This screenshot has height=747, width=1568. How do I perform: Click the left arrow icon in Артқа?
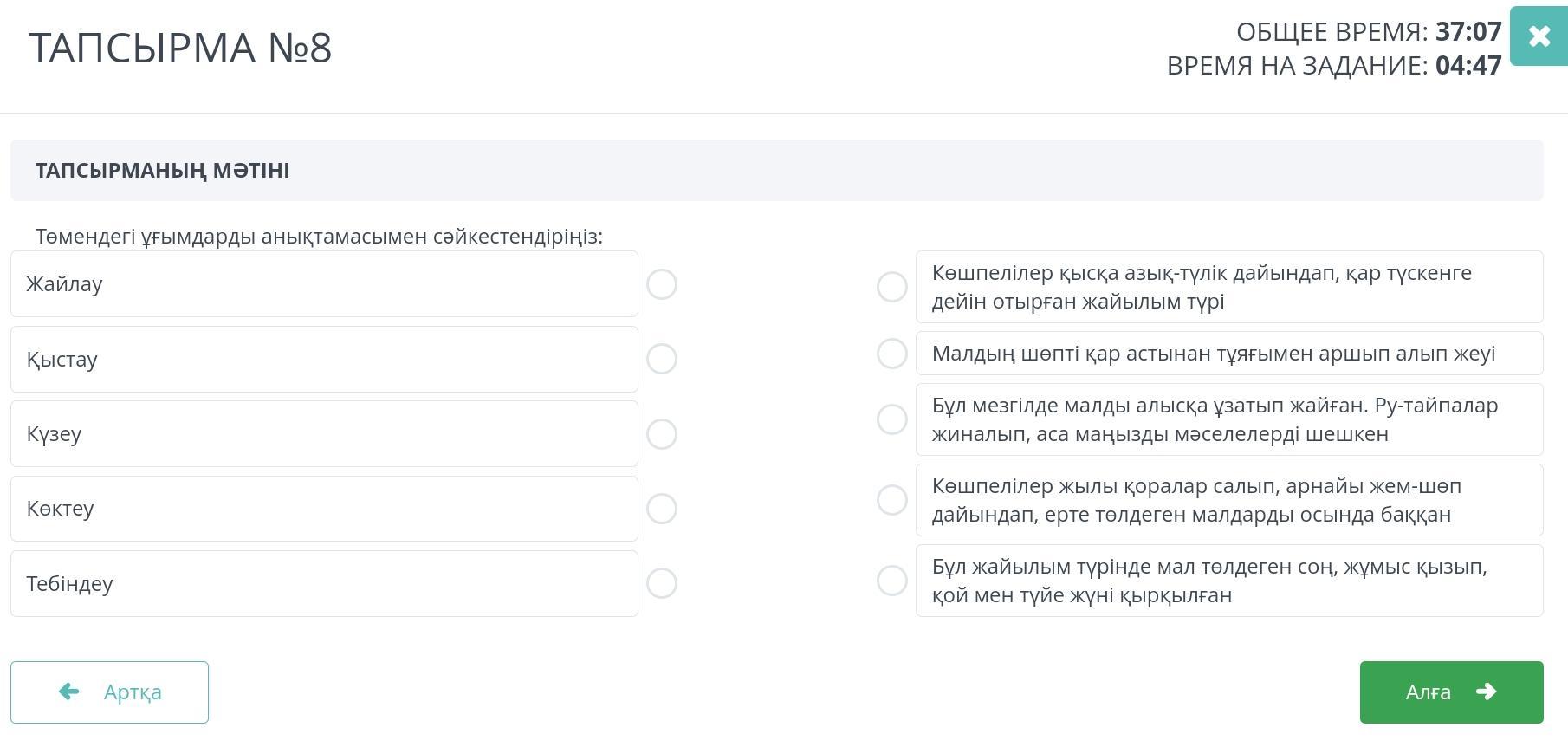tap(69, 692)
